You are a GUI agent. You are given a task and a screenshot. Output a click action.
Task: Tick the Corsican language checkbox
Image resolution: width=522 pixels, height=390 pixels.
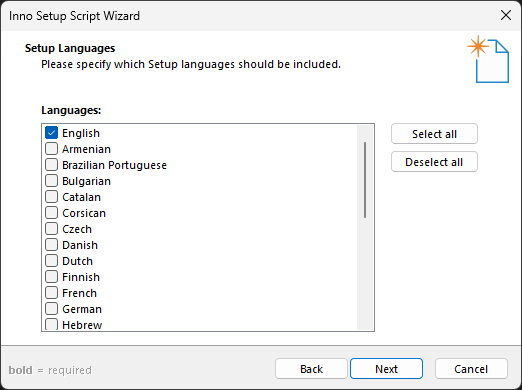51,213
